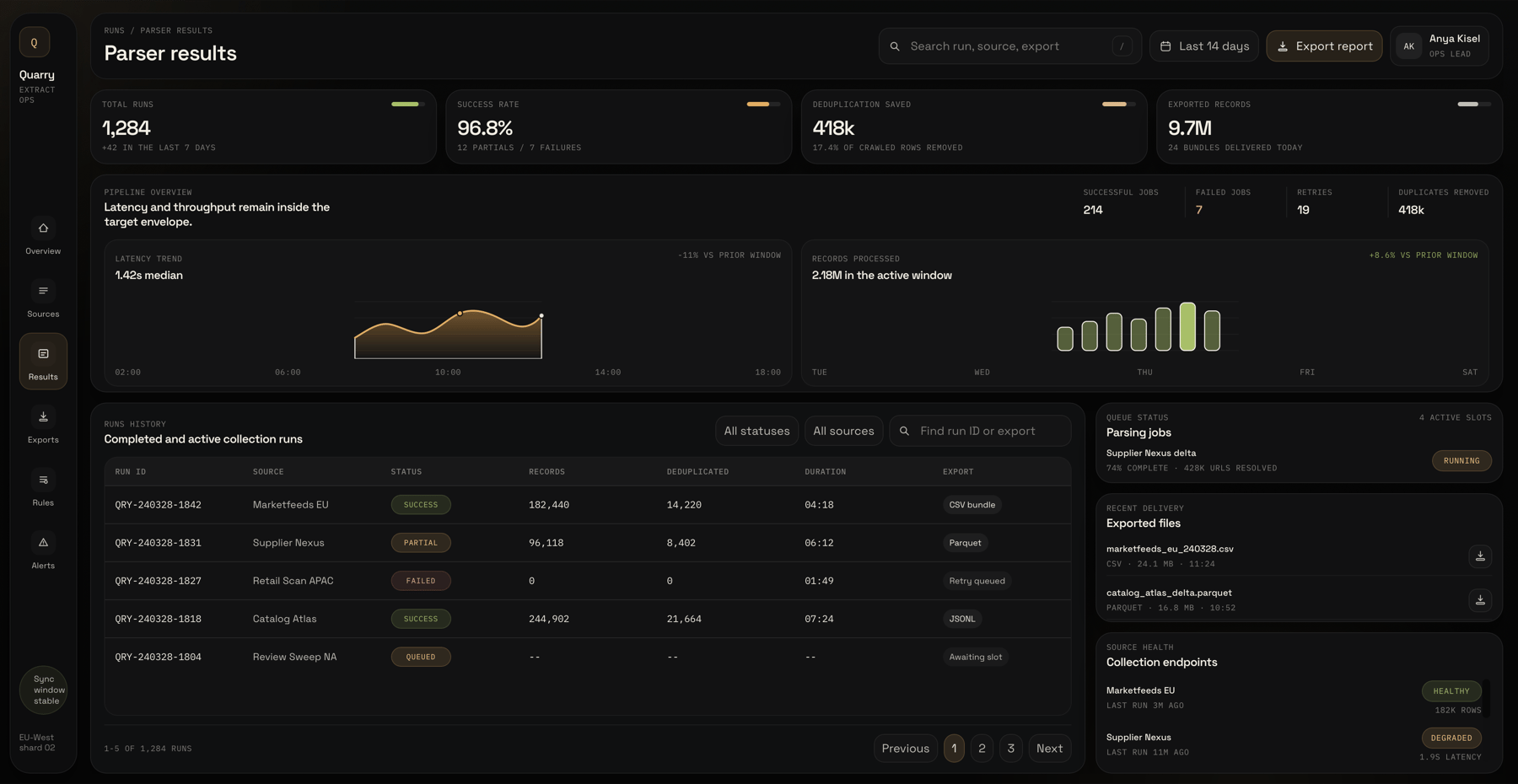The image size is (1518, 784).
Task: Click the QUEUED status badge
Action: [421, 657]
